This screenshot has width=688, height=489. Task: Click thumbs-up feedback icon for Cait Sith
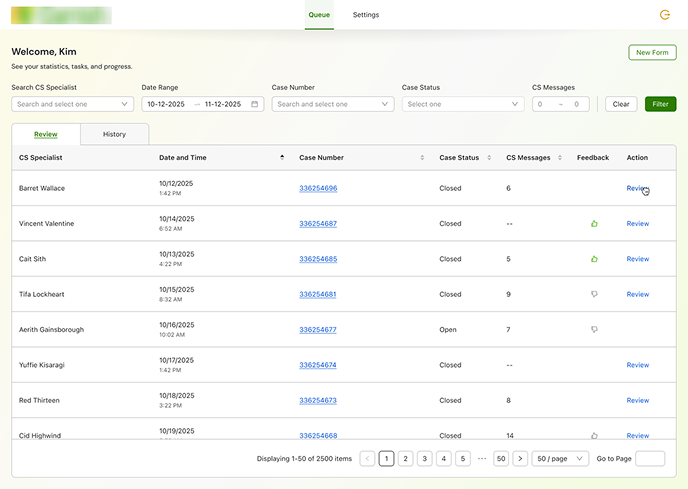[594, 259]
